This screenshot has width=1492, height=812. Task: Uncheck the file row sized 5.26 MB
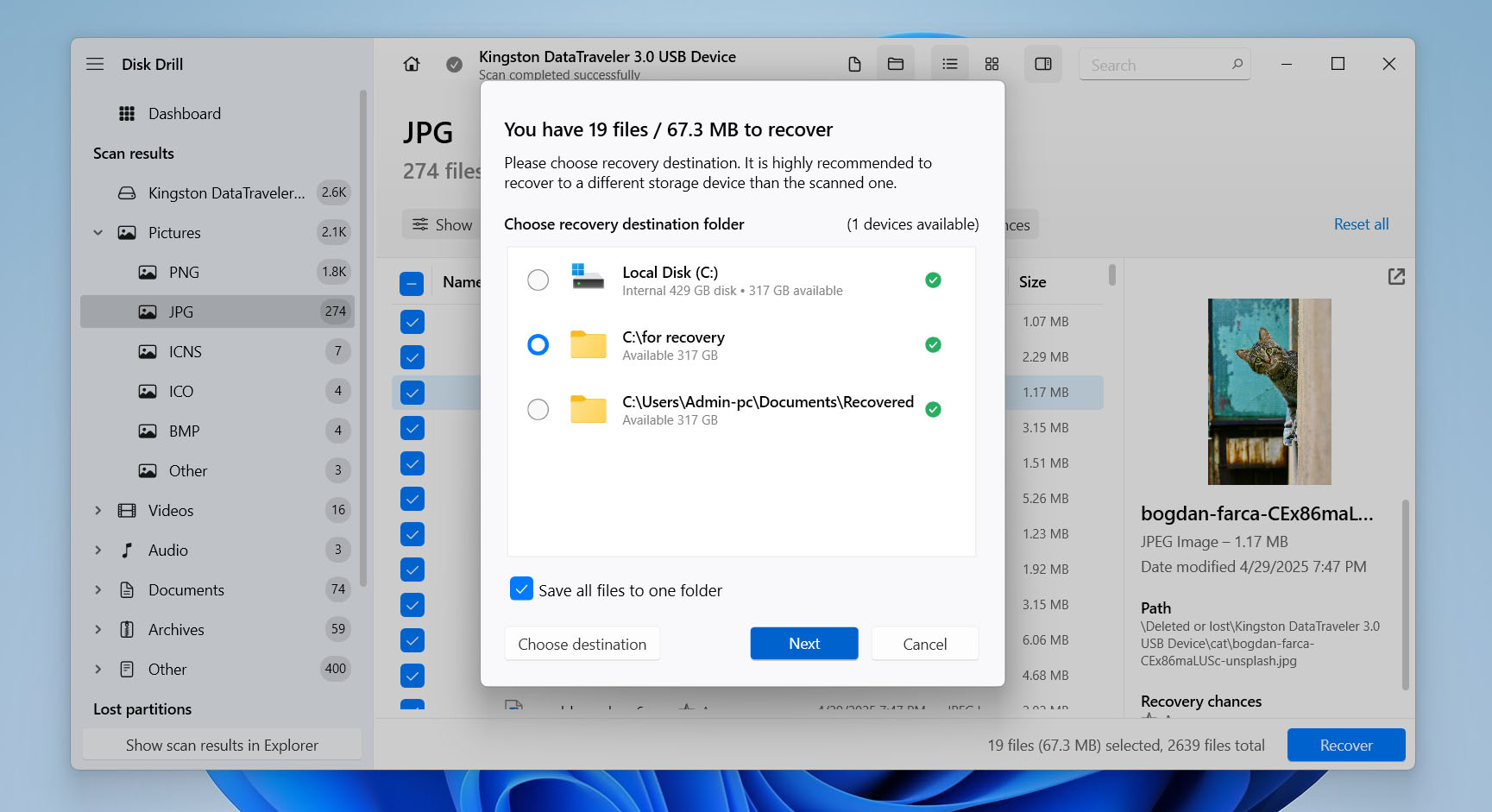tap(412, 499)
